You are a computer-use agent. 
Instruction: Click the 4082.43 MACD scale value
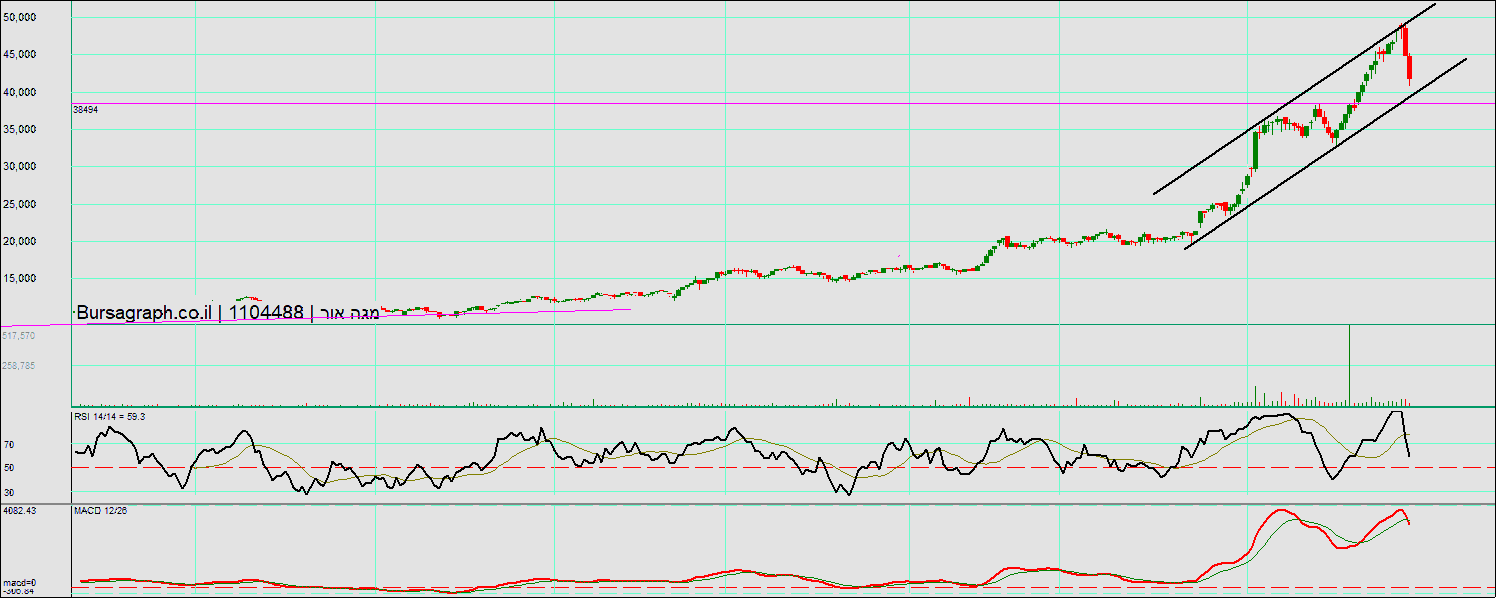20,511
